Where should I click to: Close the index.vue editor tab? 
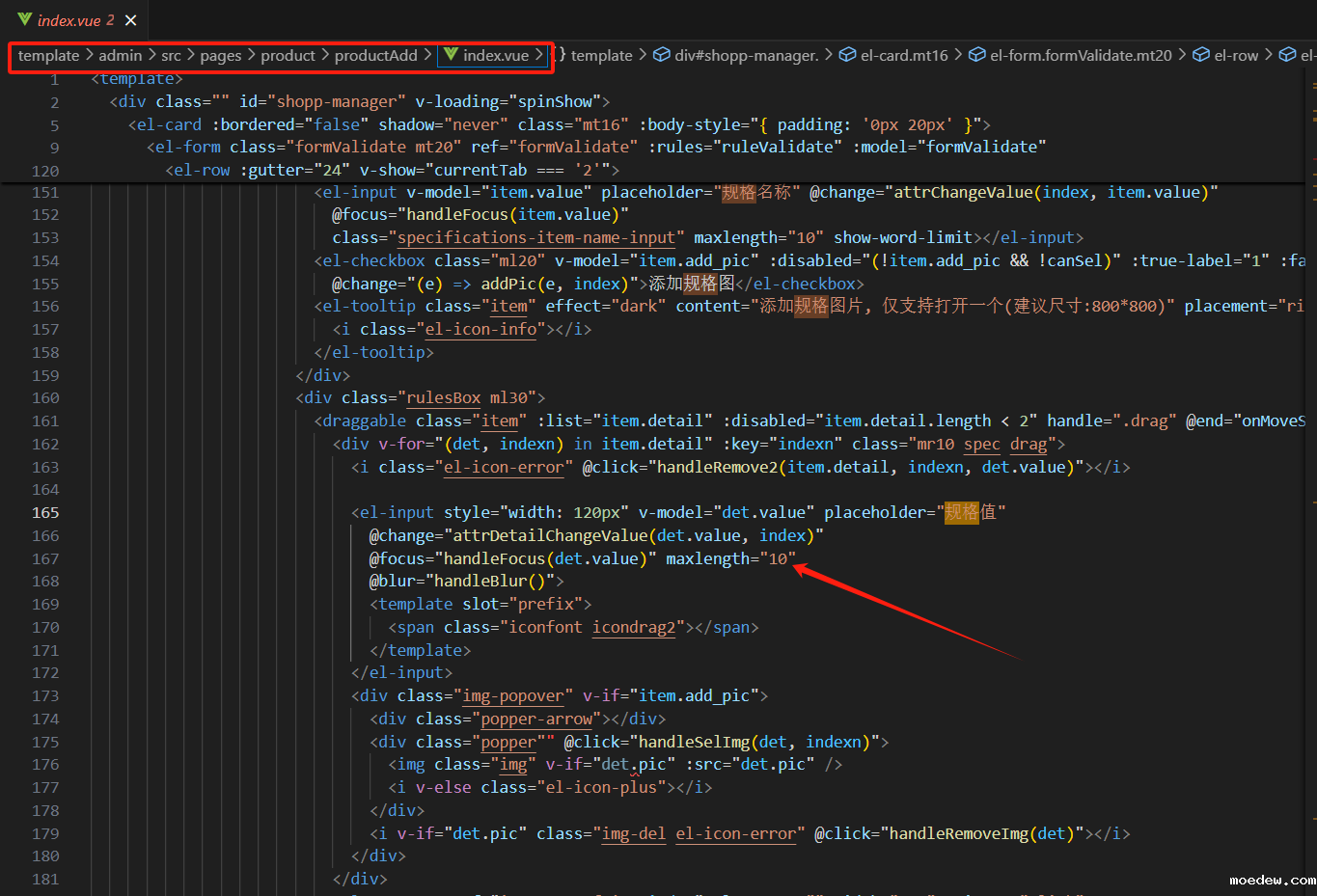pos(131,20)
